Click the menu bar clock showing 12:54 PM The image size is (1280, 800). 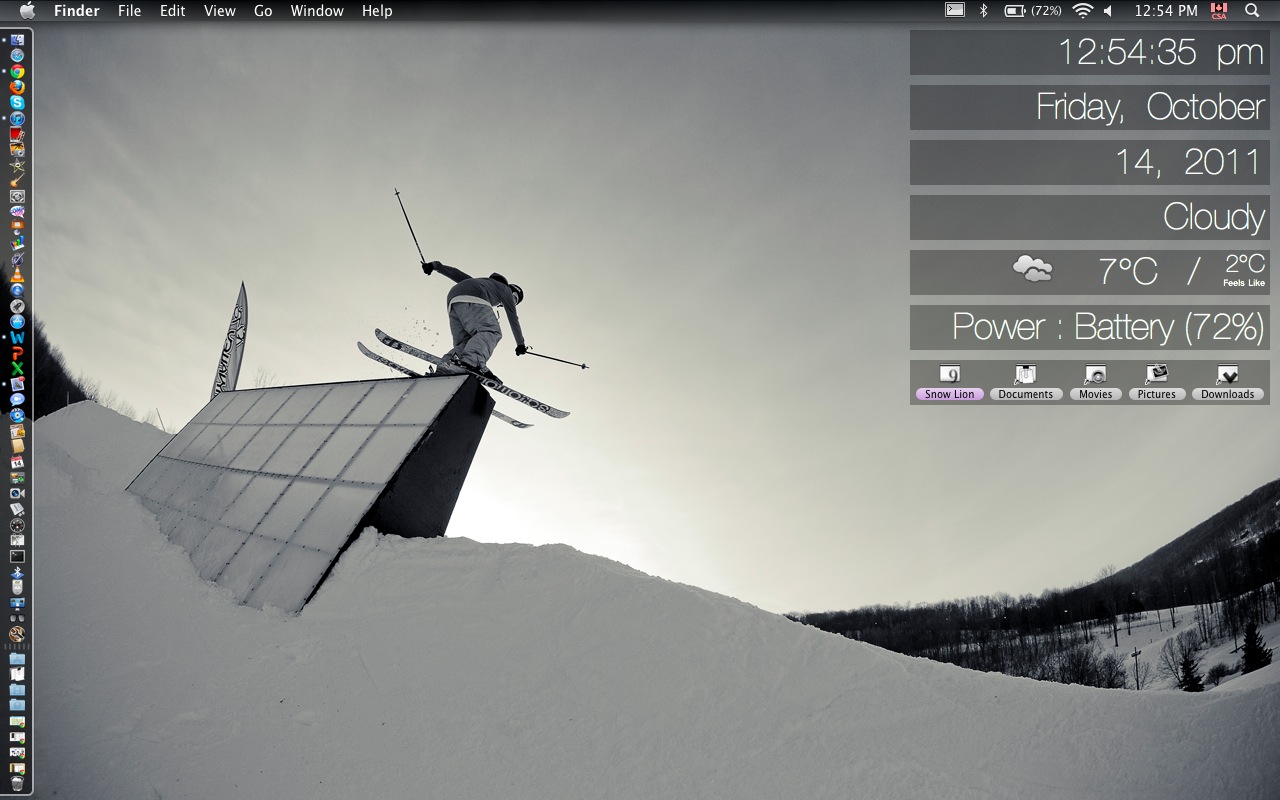coord(1165,11)
